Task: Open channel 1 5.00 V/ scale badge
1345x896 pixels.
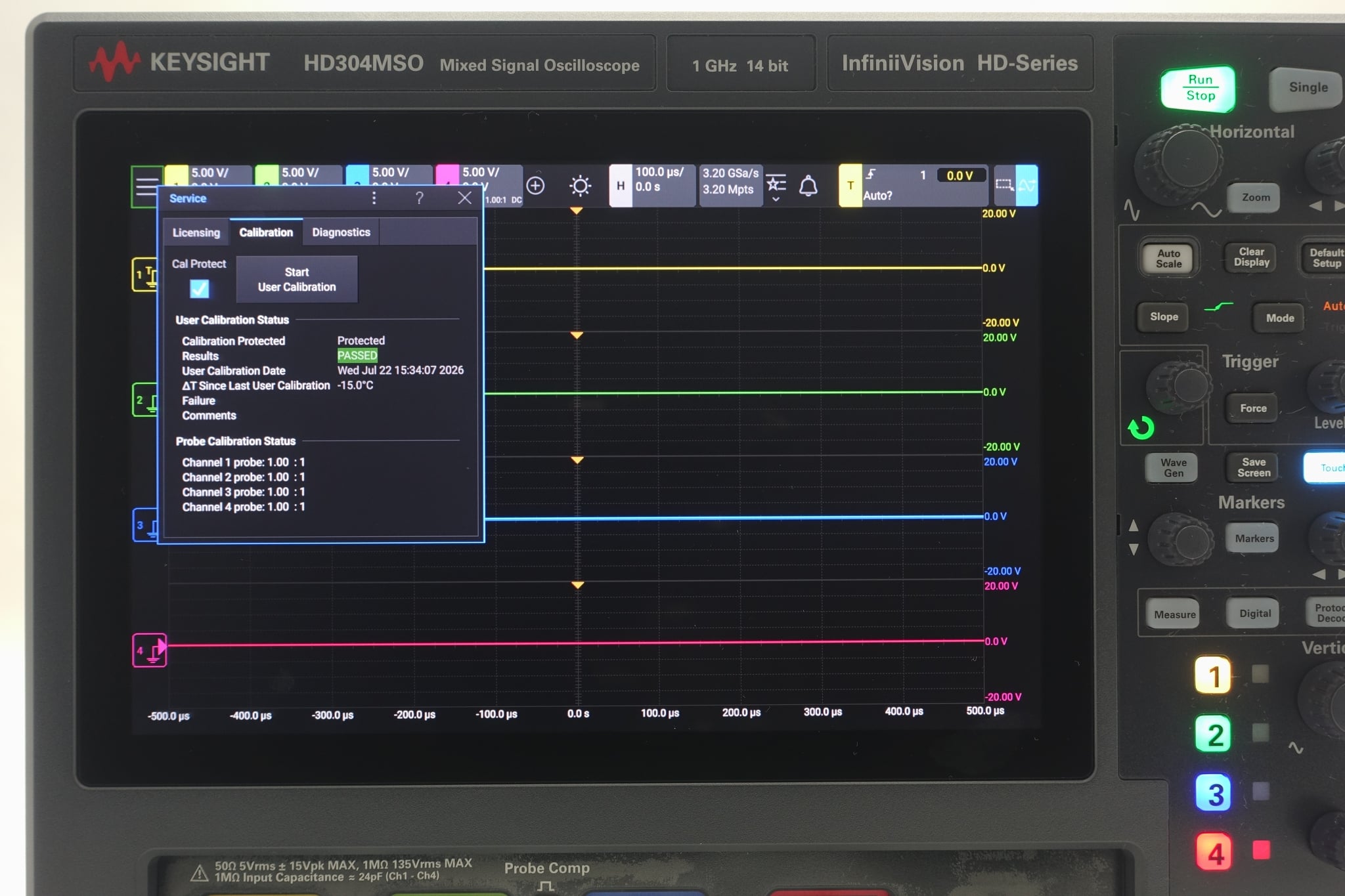Action: coord(209,176)
